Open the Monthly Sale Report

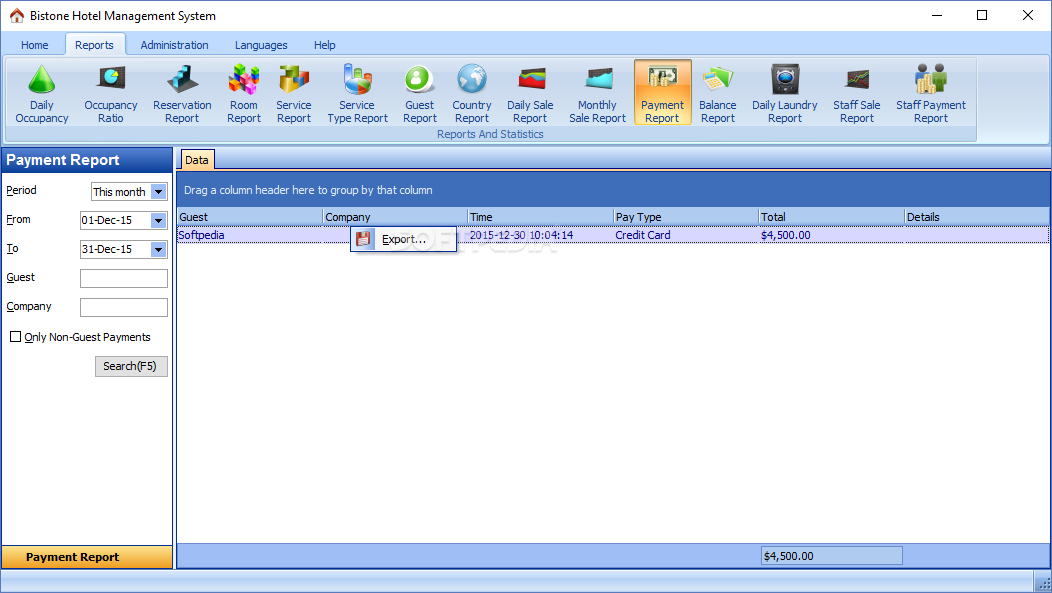(597, 93)
